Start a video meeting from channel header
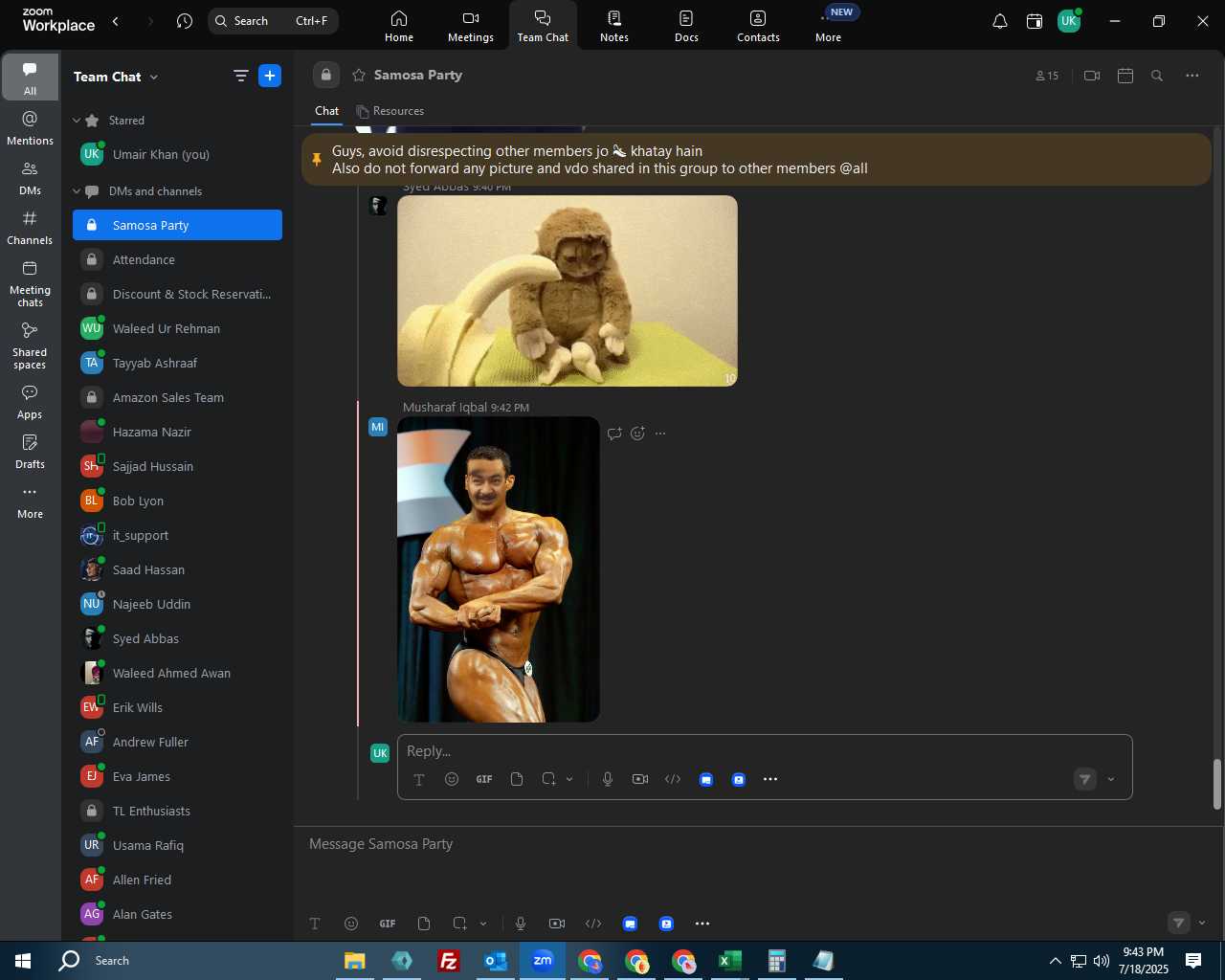This screenshot has width=1225, height=980. coord(1092,76)
